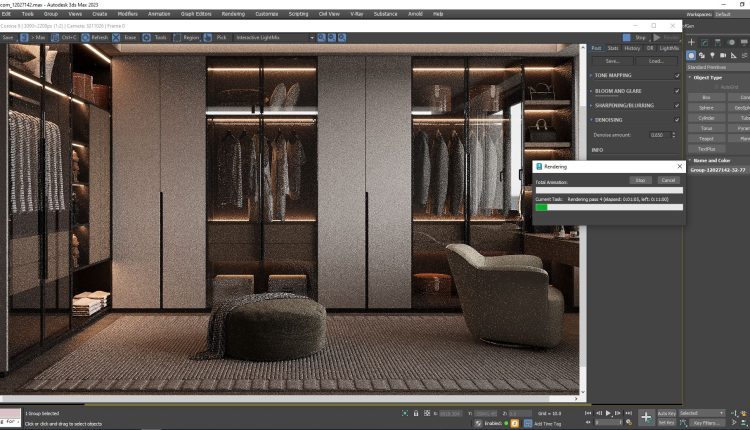This screenshot has height=430, width=750.
Task: Expand the Sharpening/Blurring section
Action: (591, 105)
